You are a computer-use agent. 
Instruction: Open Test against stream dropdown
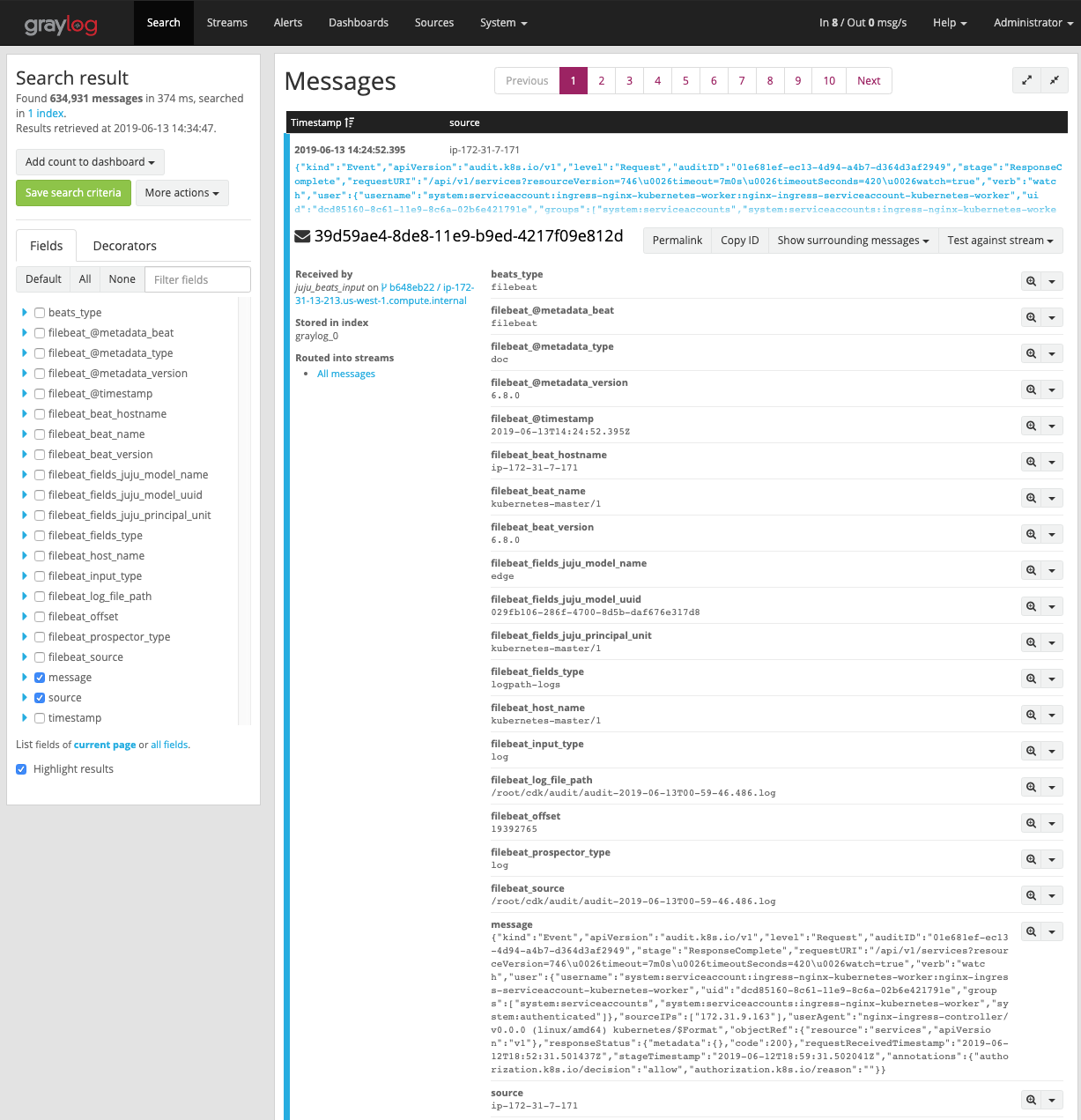click(x=1000, y=241)
